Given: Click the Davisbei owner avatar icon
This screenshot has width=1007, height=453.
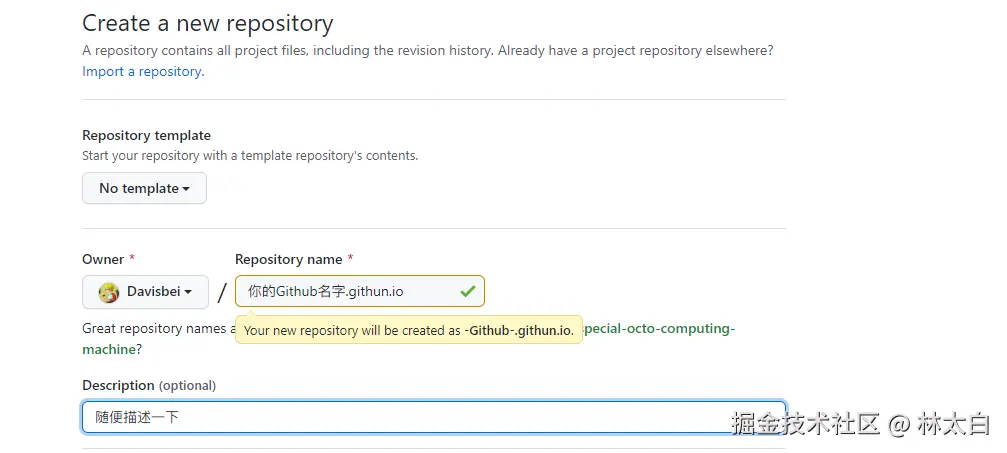Looking at the screenshot, I should [x=109, y=292].
